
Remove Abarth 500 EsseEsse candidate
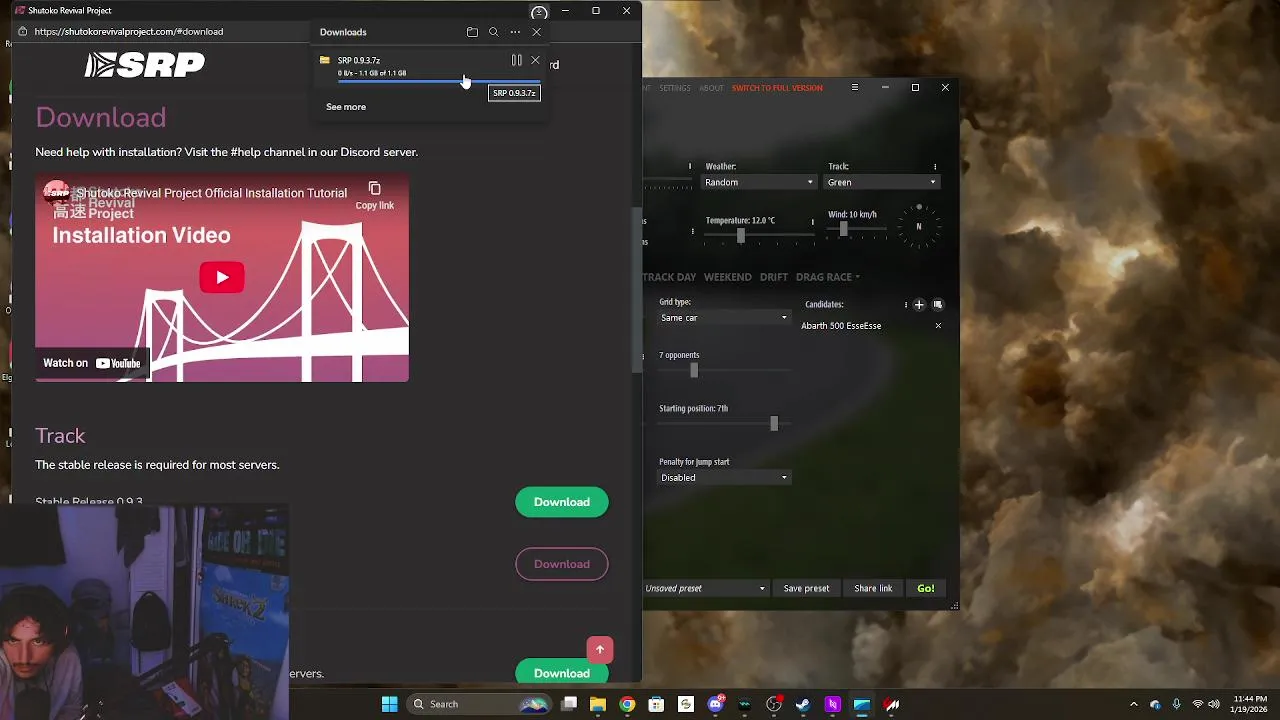coord(938,326)
